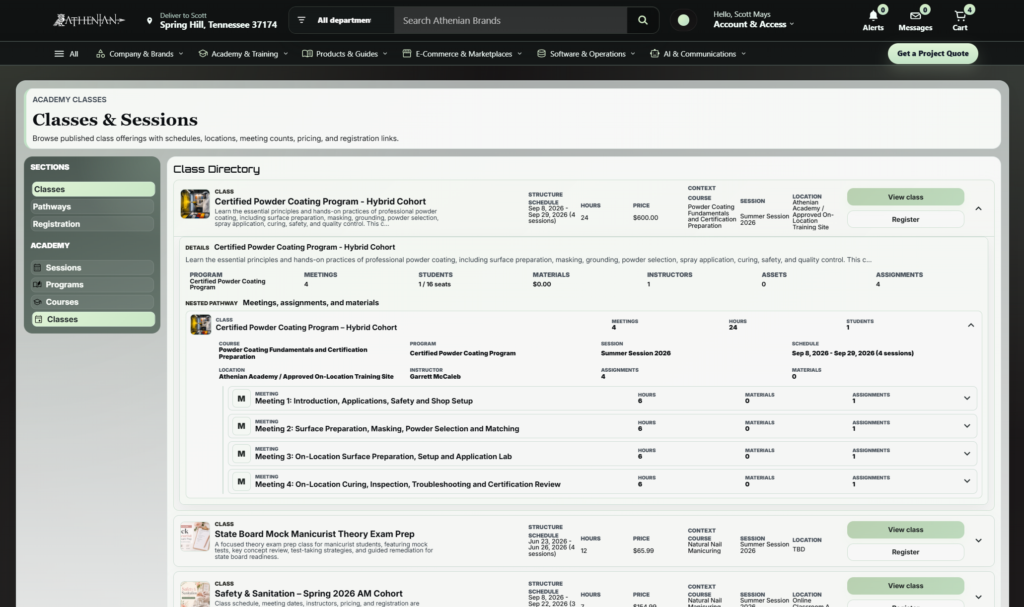Screen dimensions: 1024x607
Task: Select Registration in the sidebar
Action: 93,223
